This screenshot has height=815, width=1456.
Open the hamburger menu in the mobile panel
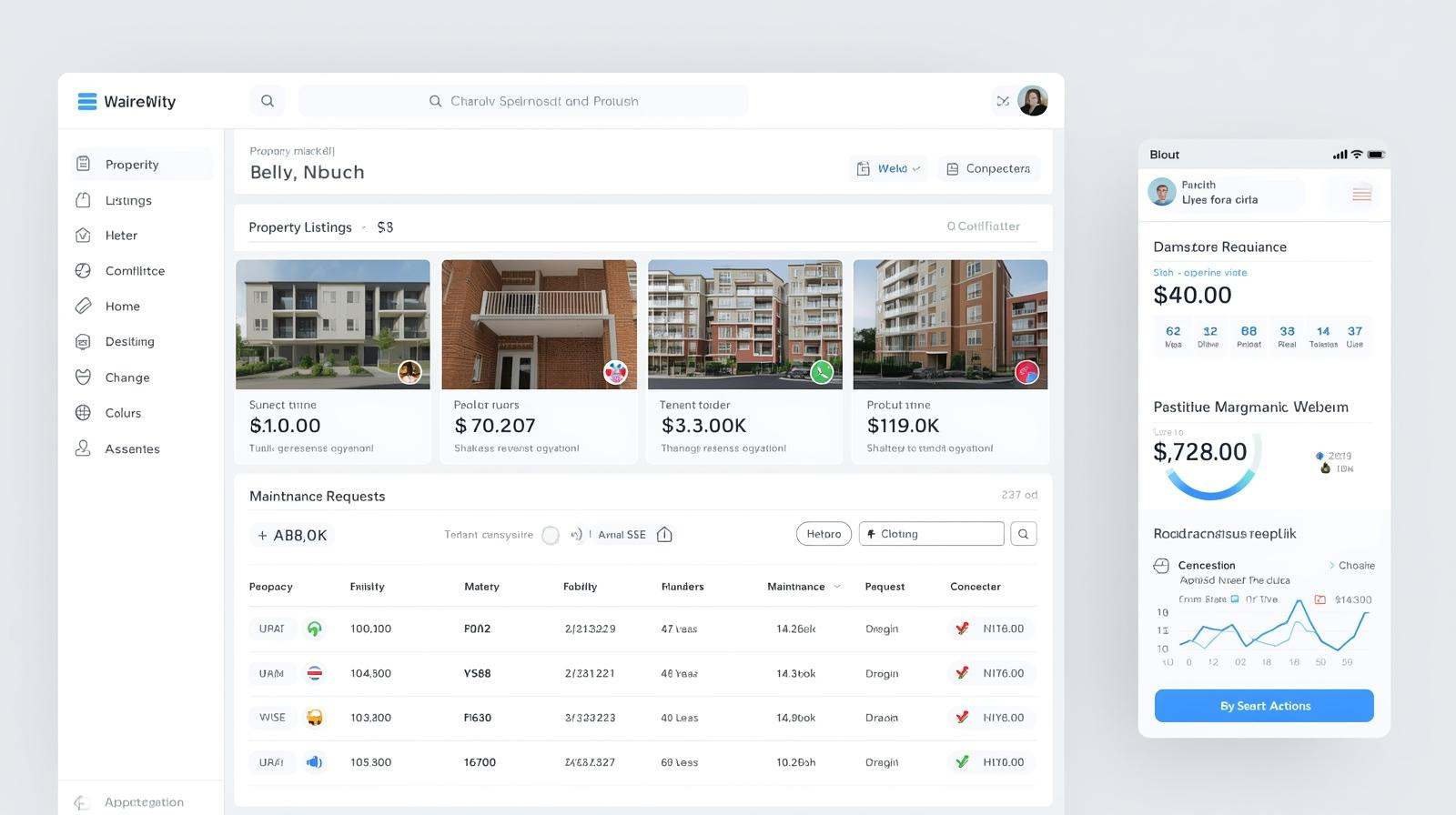(1361, 194)
